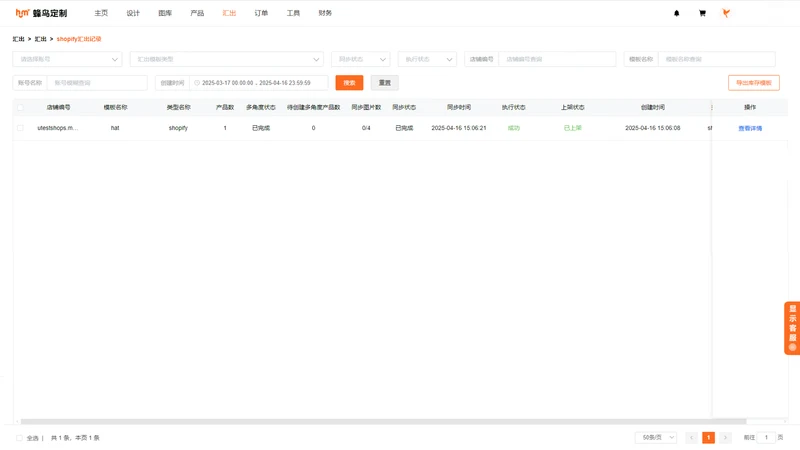
Task: Click the shopify汇出记录 breadcrumb
Action: tap(79, 39)
